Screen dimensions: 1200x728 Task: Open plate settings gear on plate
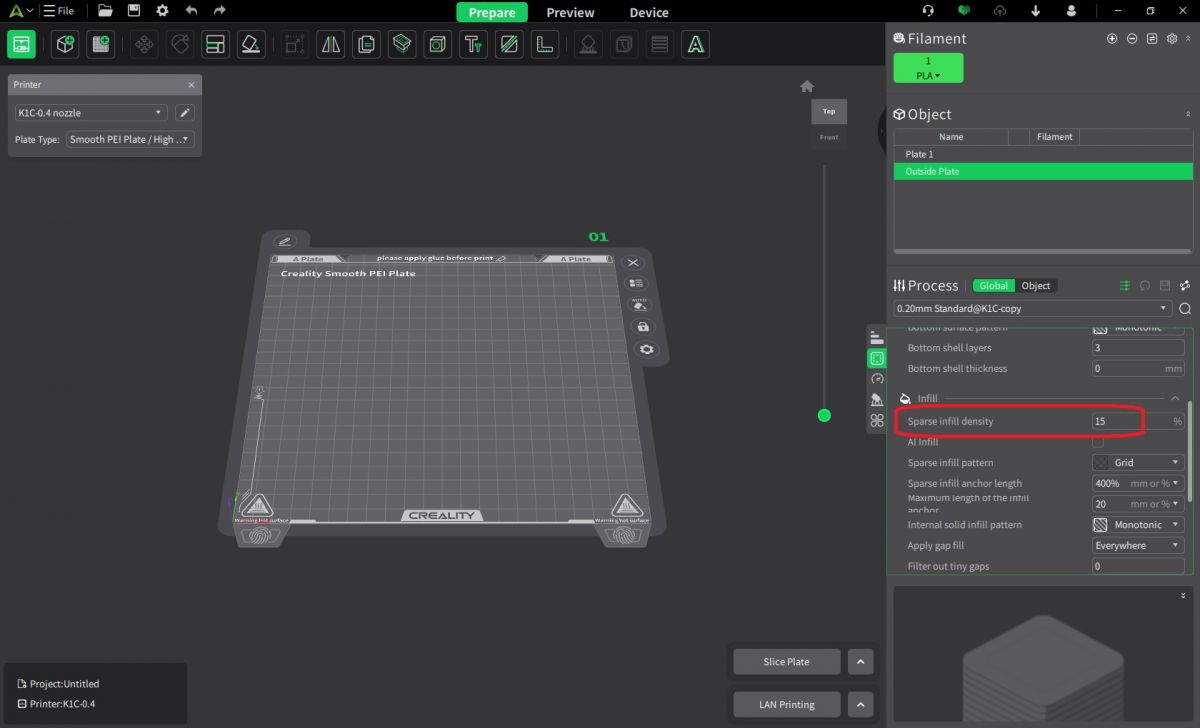pyautogui.click(x=647, y=349)
